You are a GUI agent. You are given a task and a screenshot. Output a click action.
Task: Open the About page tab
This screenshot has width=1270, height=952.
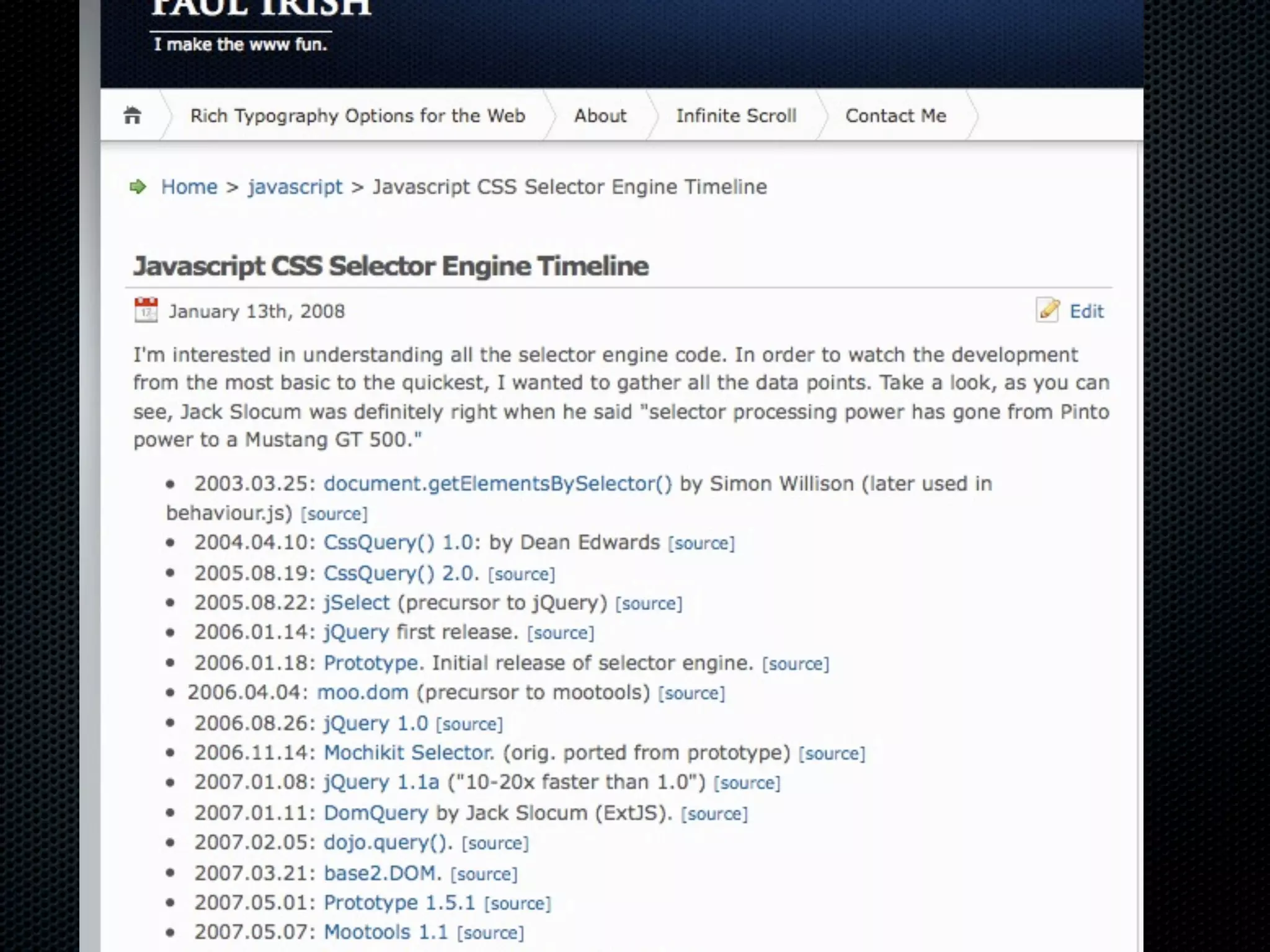click(x=600, y=116)
